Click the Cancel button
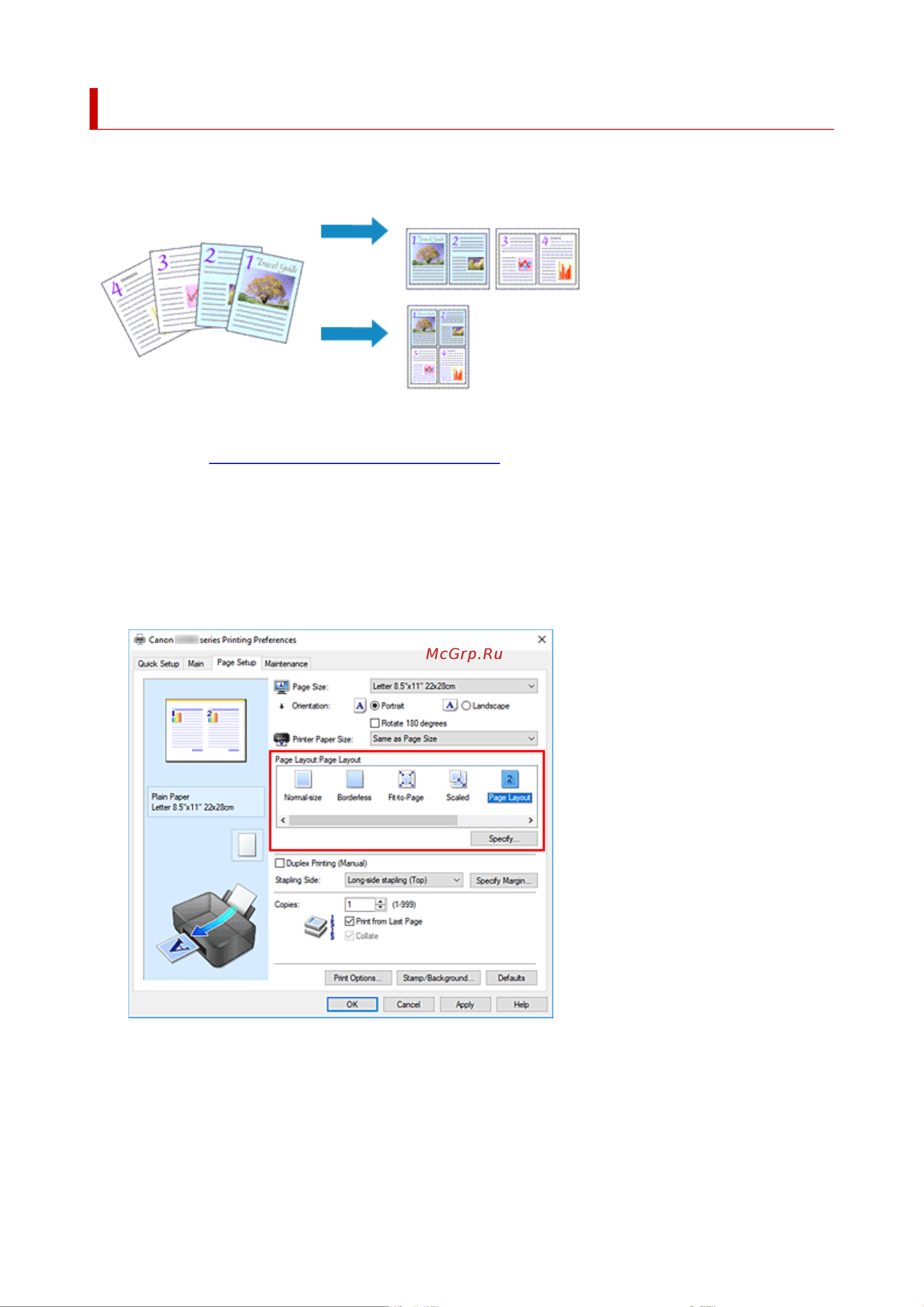Image resolution: width=924 pixels, height=1307 pixels. click(409, 1005)
